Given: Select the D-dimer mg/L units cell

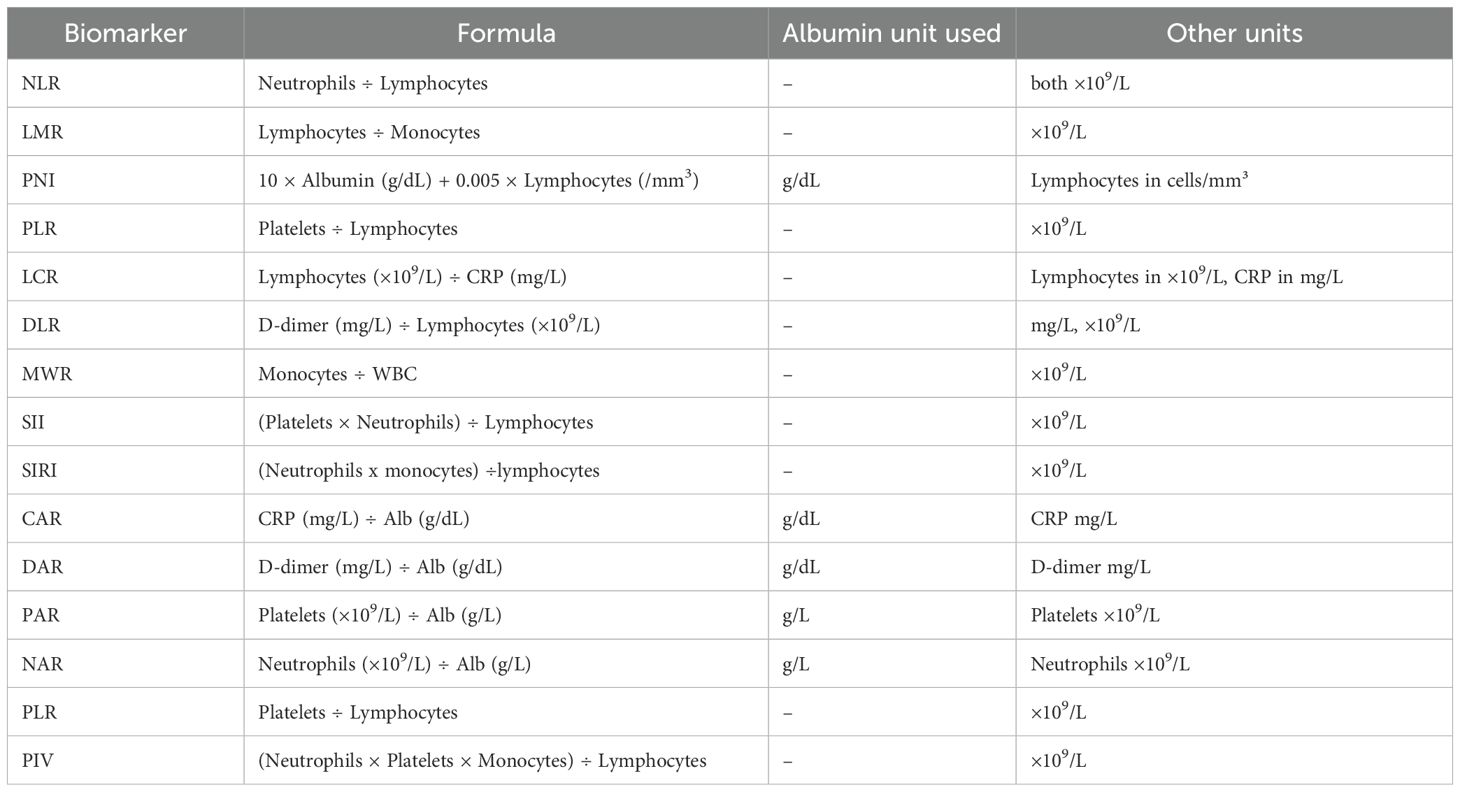Looking at the screenshot, I should (1091, 567).
